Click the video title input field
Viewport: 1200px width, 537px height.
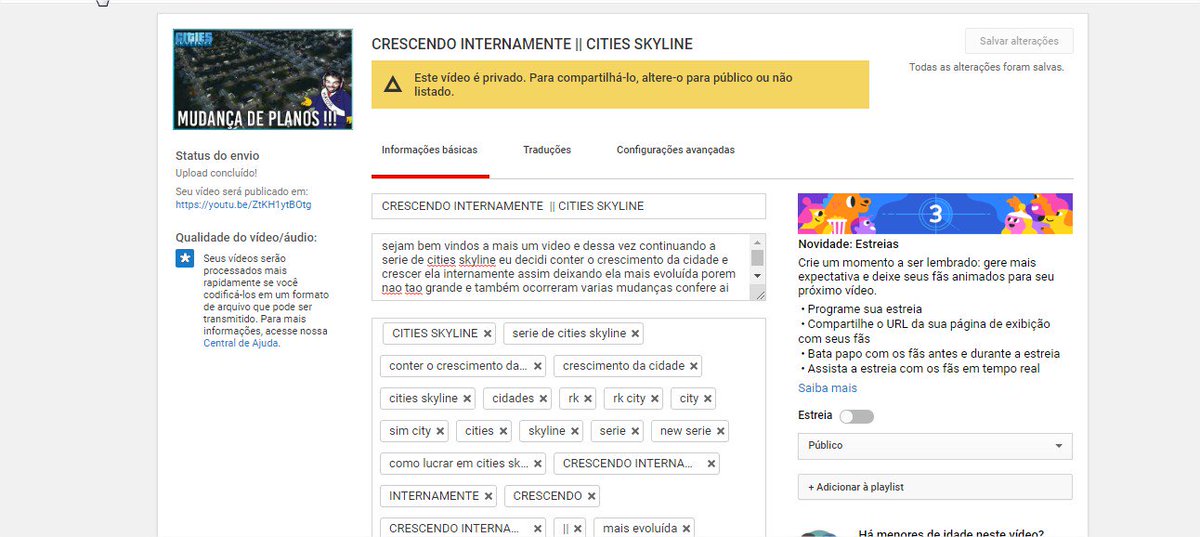click(x=568, y=206)
